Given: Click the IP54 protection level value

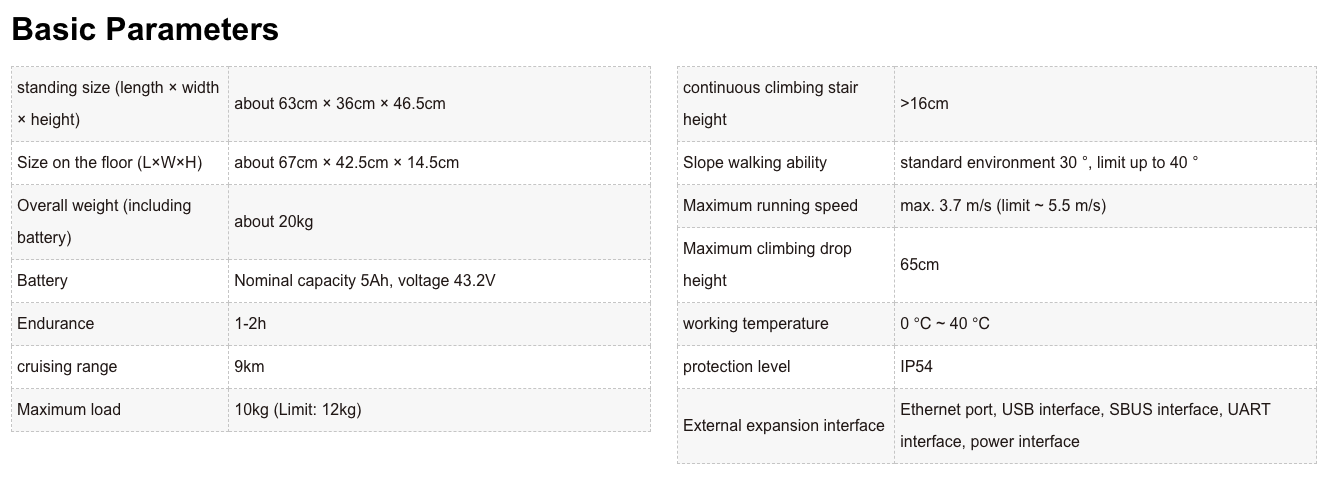Looking at the screenshot, I should point(916,367).
